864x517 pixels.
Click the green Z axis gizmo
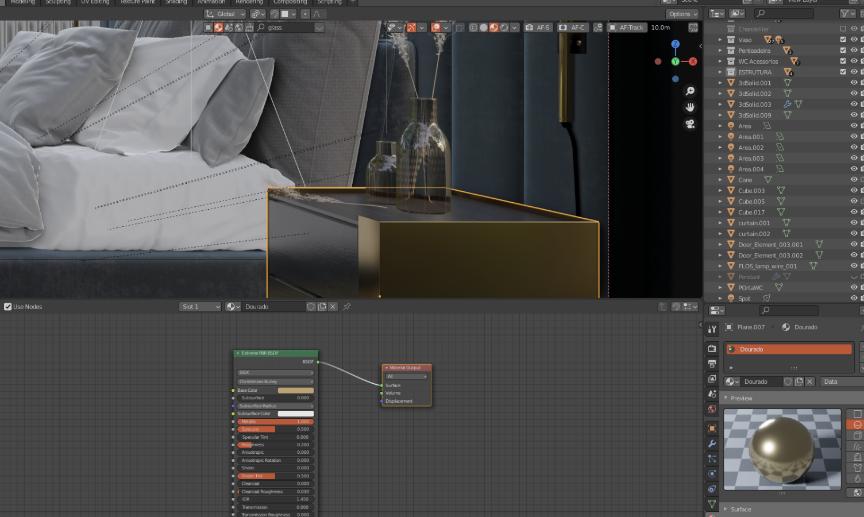point(675,62)
